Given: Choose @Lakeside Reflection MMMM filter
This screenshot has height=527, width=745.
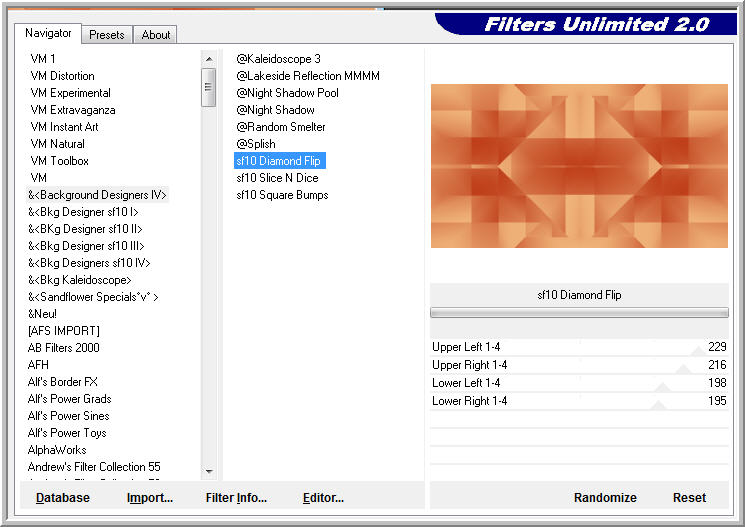Looking at the screenshot, I should click(308, 76).
